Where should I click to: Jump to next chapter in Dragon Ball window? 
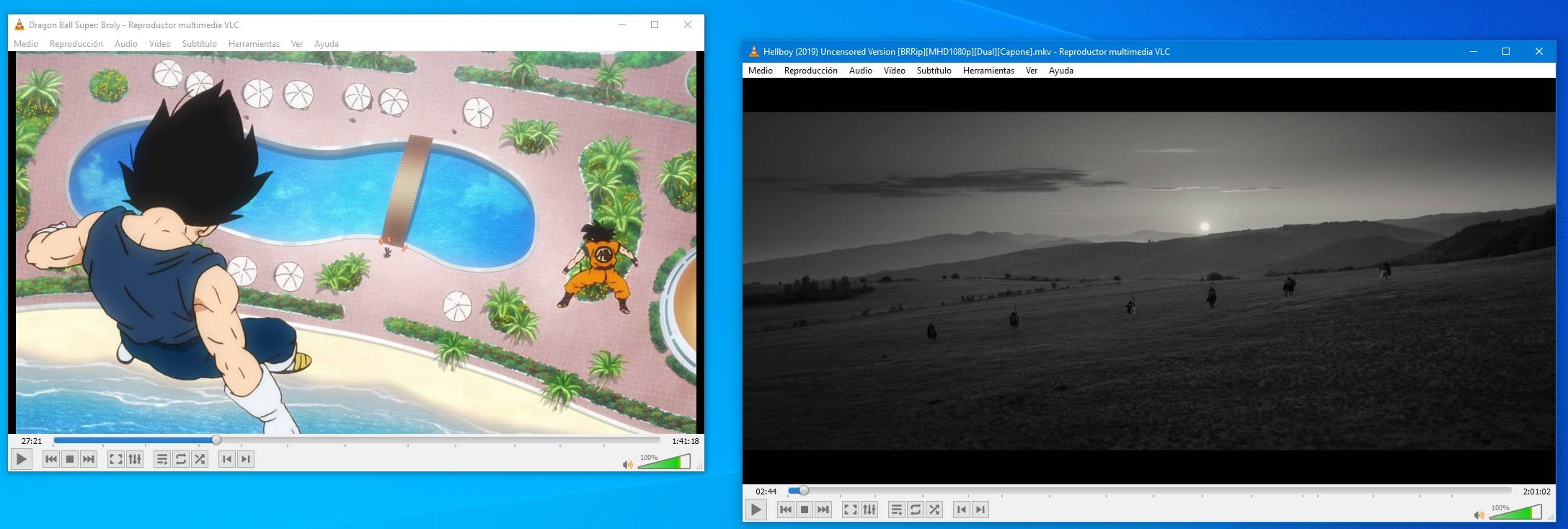coord(246,459)
